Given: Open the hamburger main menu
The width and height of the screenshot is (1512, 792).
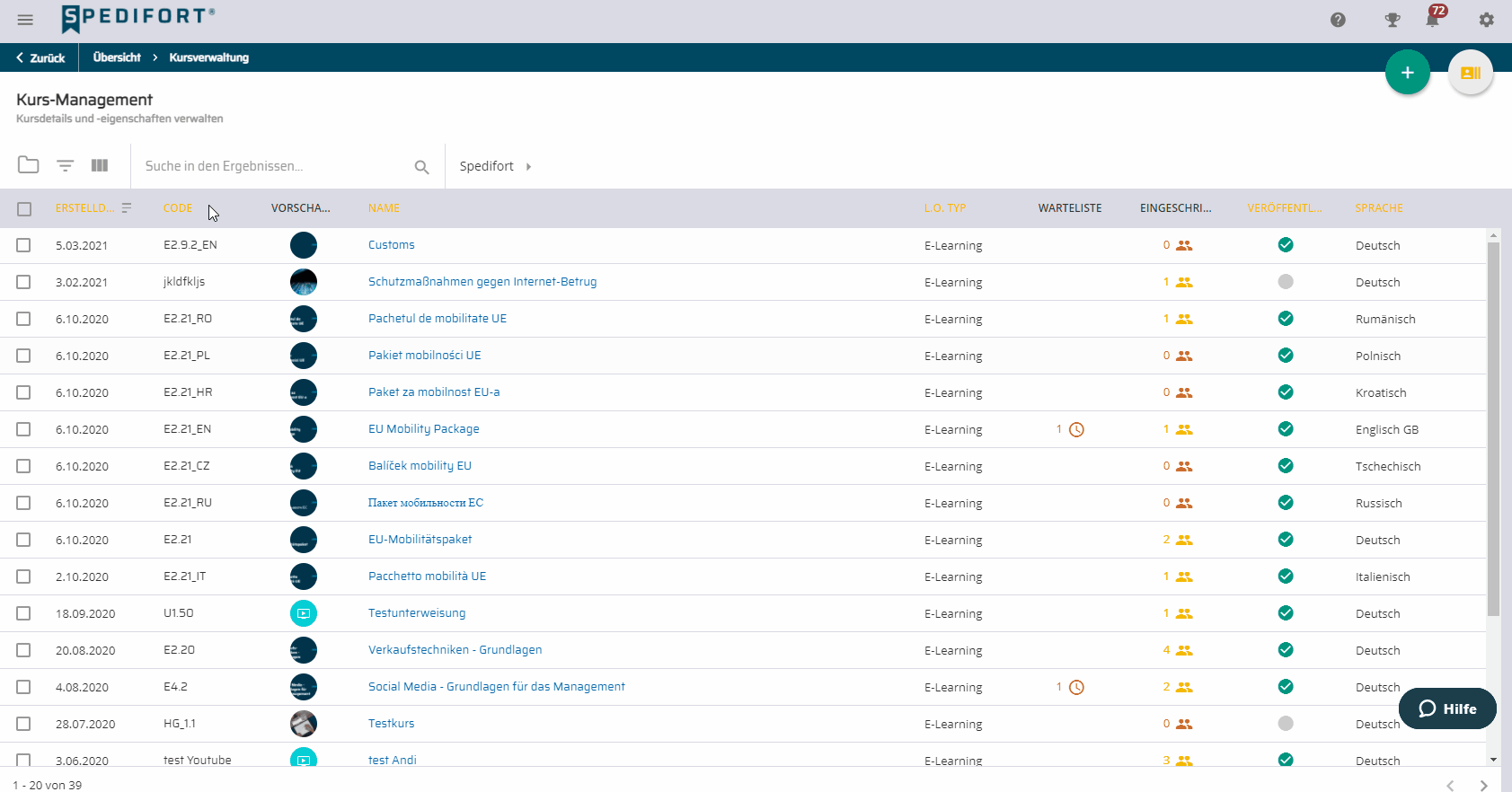Looking at the screenshot, I should click(25, 20).
